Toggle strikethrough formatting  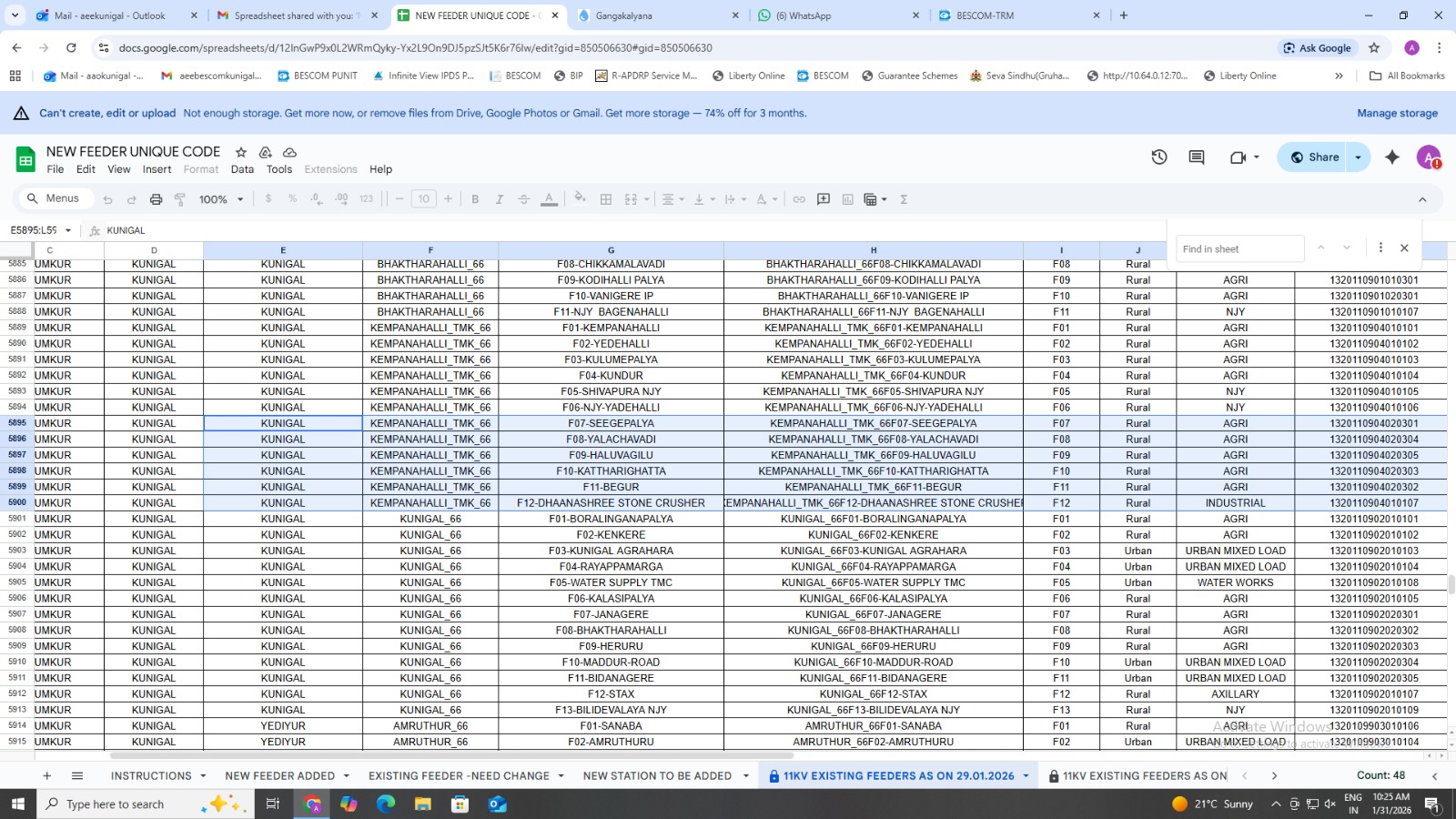[524, 199]
